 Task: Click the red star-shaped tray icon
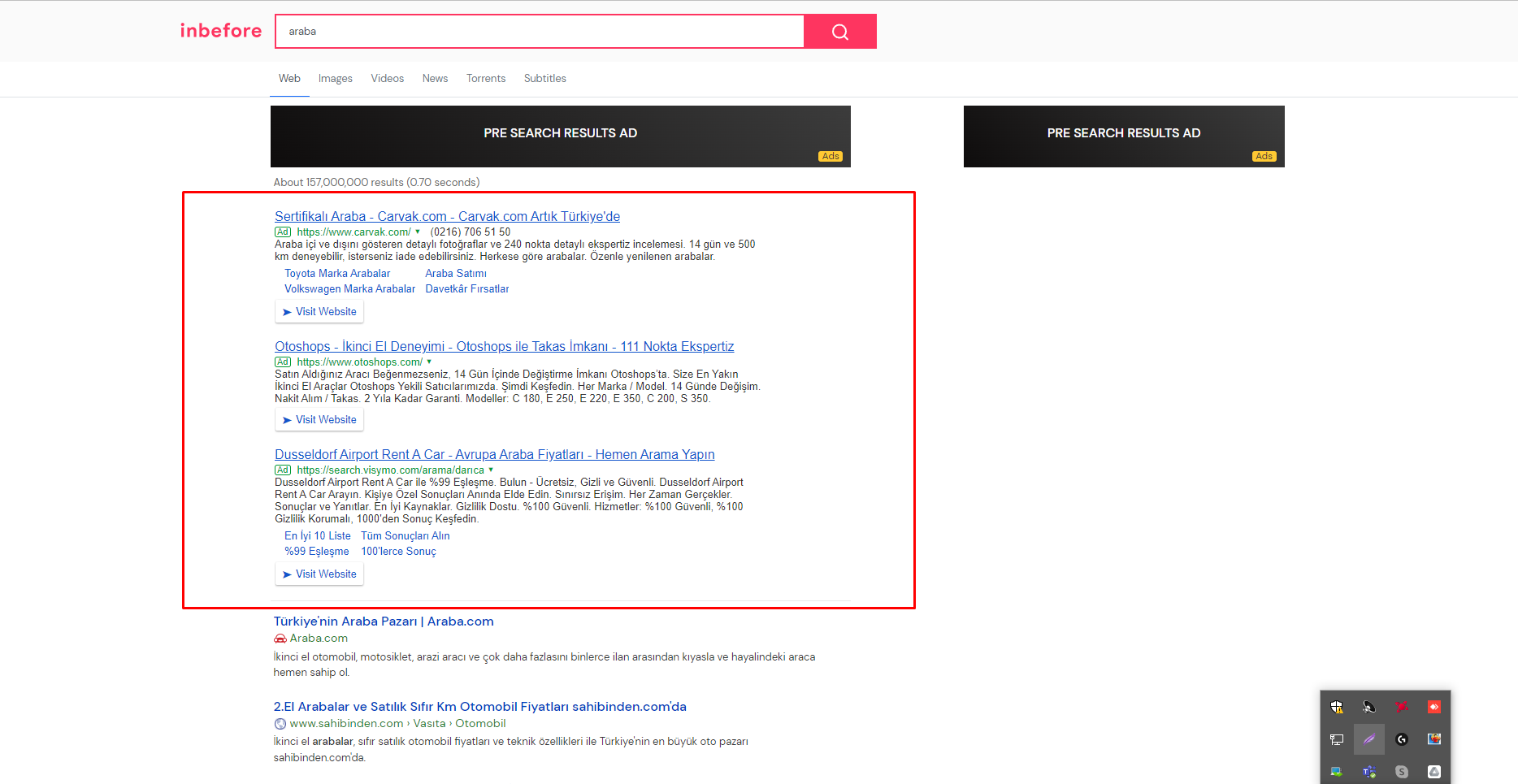click(x=1402, y=707)
